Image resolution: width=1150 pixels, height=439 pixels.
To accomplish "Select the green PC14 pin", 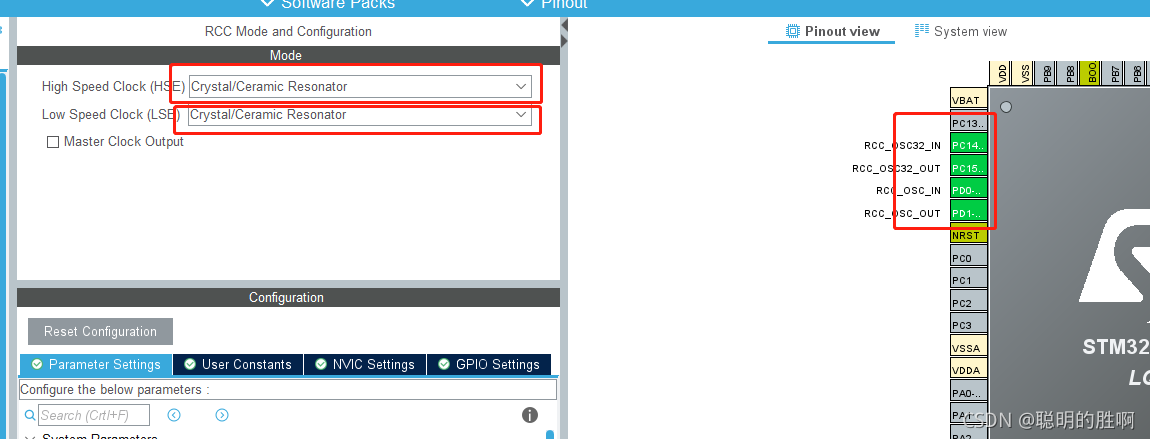I will (x=969, y=145).
